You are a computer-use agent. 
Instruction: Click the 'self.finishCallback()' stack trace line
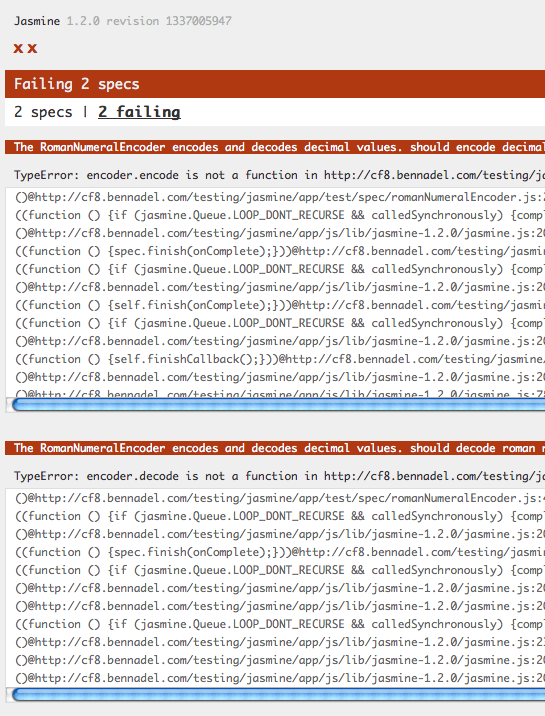point(280,359)
